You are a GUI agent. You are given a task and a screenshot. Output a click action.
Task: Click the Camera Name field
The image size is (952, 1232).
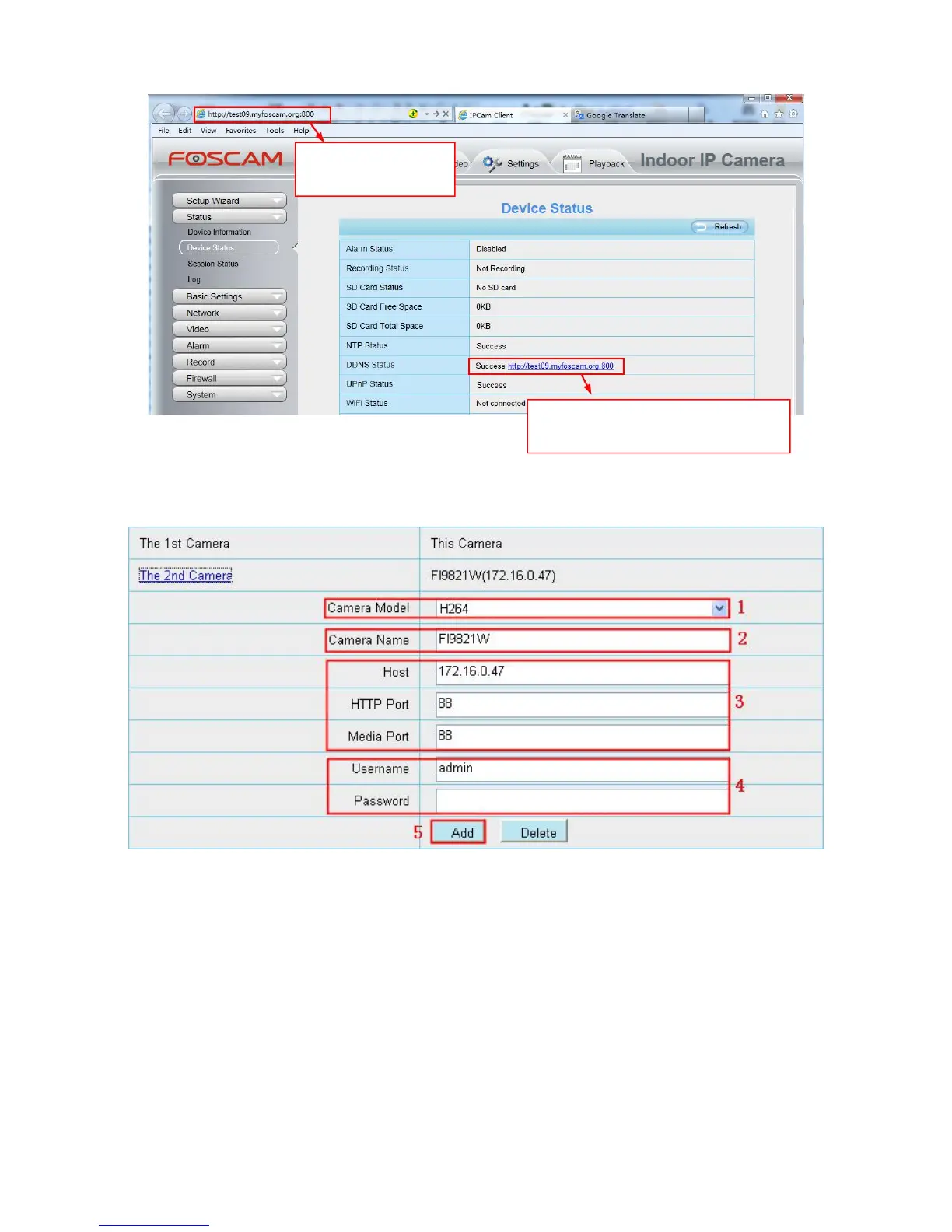click(x=582, y=640)
